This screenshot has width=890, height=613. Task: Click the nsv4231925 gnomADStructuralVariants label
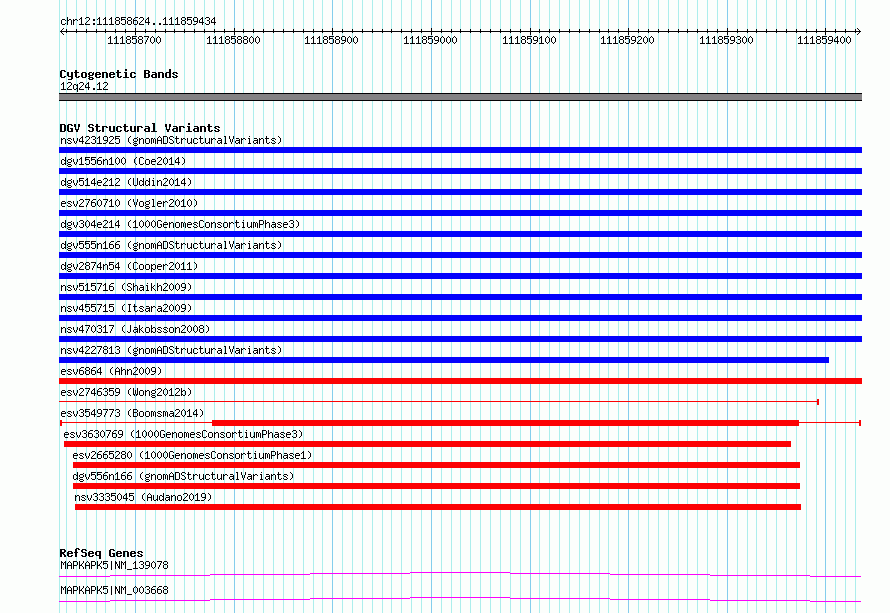coord(171,140)
